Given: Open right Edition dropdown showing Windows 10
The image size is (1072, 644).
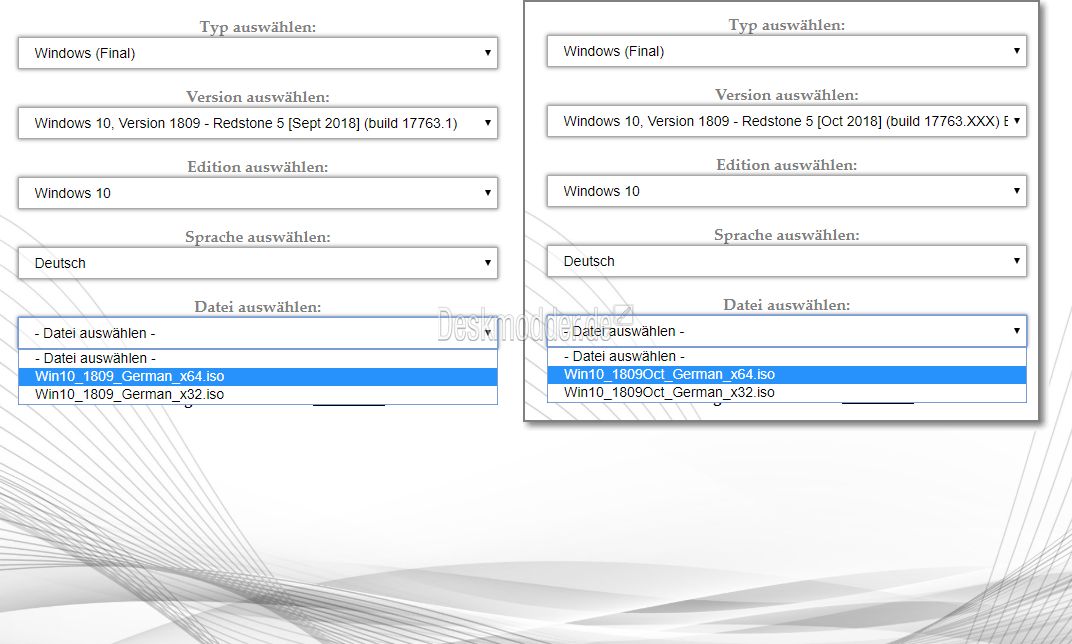Looking at the screenshot, I should click(x=787, y=191).
